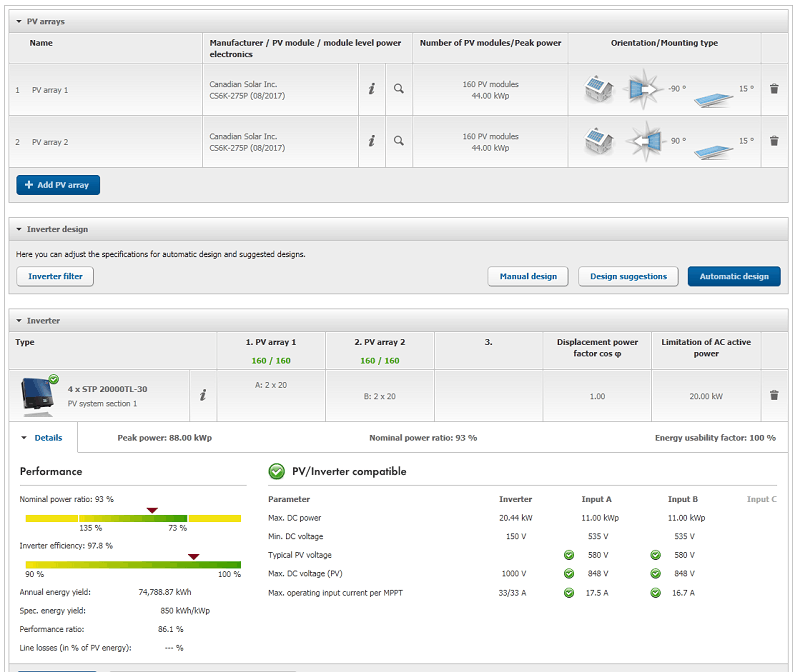Collapse the Inverter section

pos(20,321)
